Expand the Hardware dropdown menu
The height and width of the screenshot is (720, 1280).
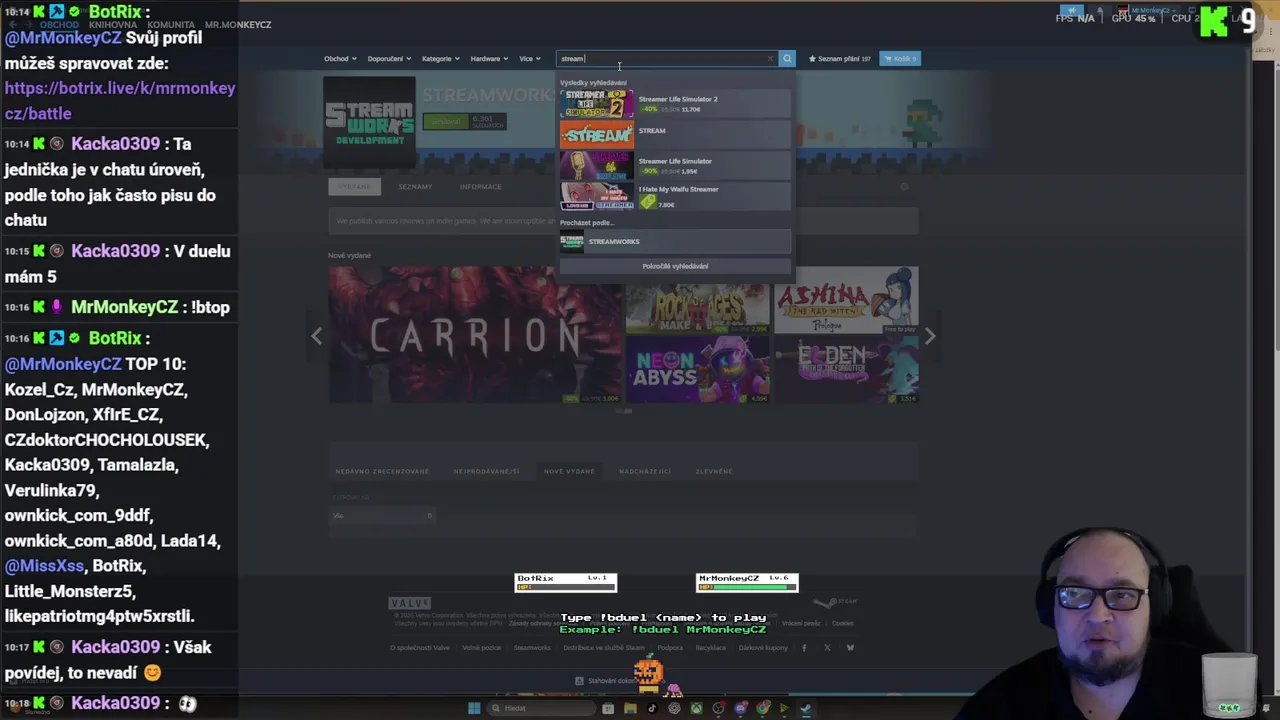(x=489, y=58)
